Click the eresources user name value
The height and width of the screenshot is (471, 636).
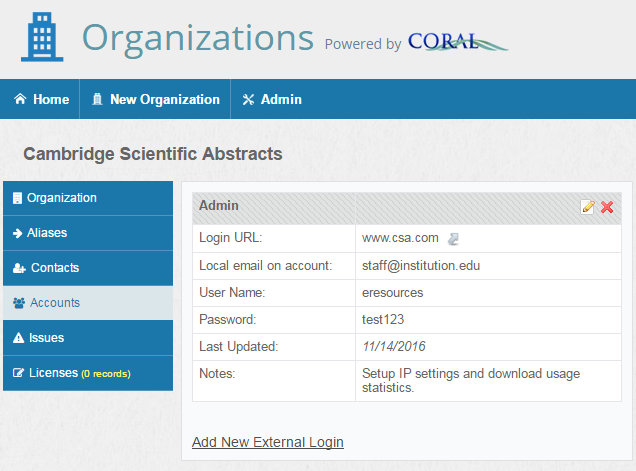point(392,292)
